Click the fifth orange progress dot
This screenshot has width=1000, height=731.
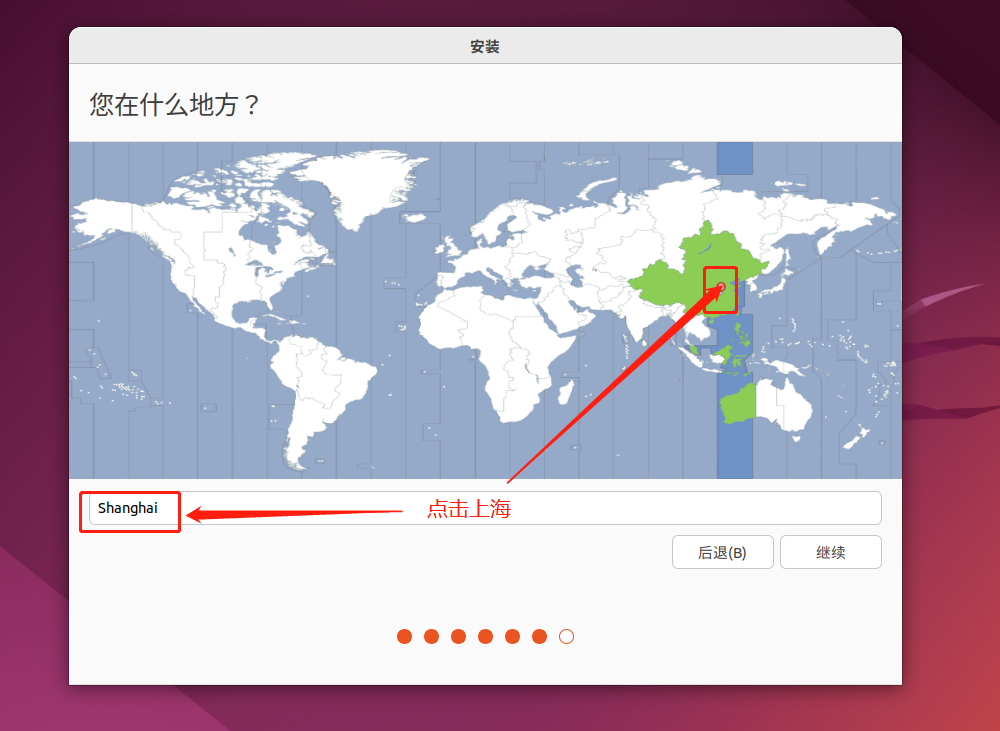click(x=512, y=637)
